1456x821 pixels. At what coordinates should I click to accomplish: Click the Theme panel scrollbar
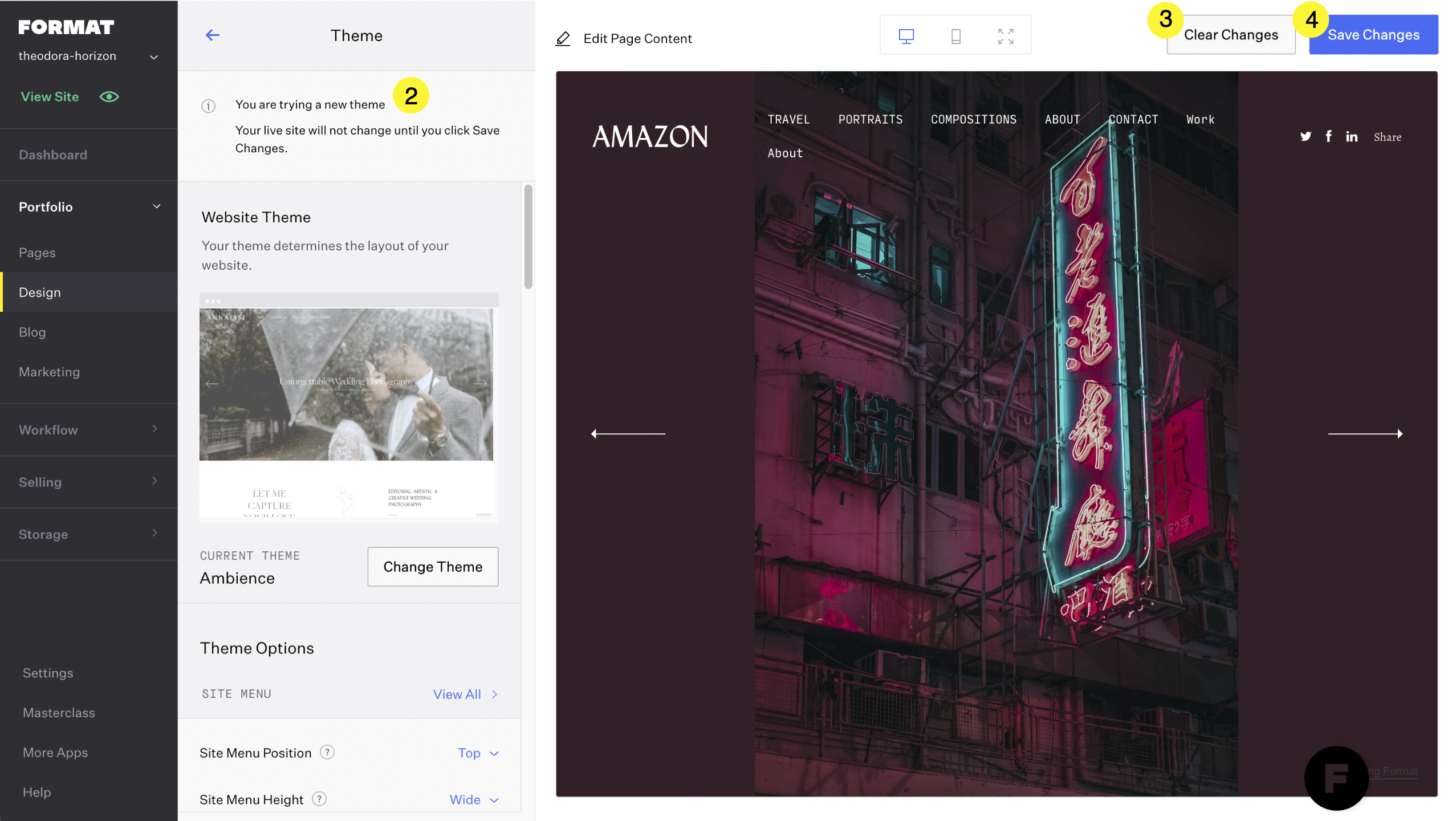tap(528, 237)
